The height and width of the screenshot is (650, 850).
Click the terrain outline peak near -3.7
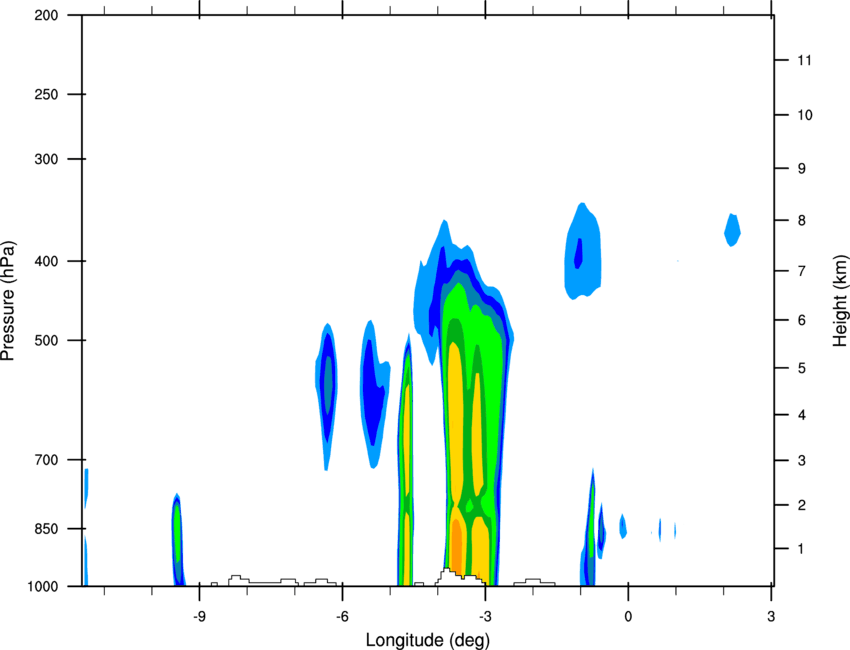[x=446, y=572]
